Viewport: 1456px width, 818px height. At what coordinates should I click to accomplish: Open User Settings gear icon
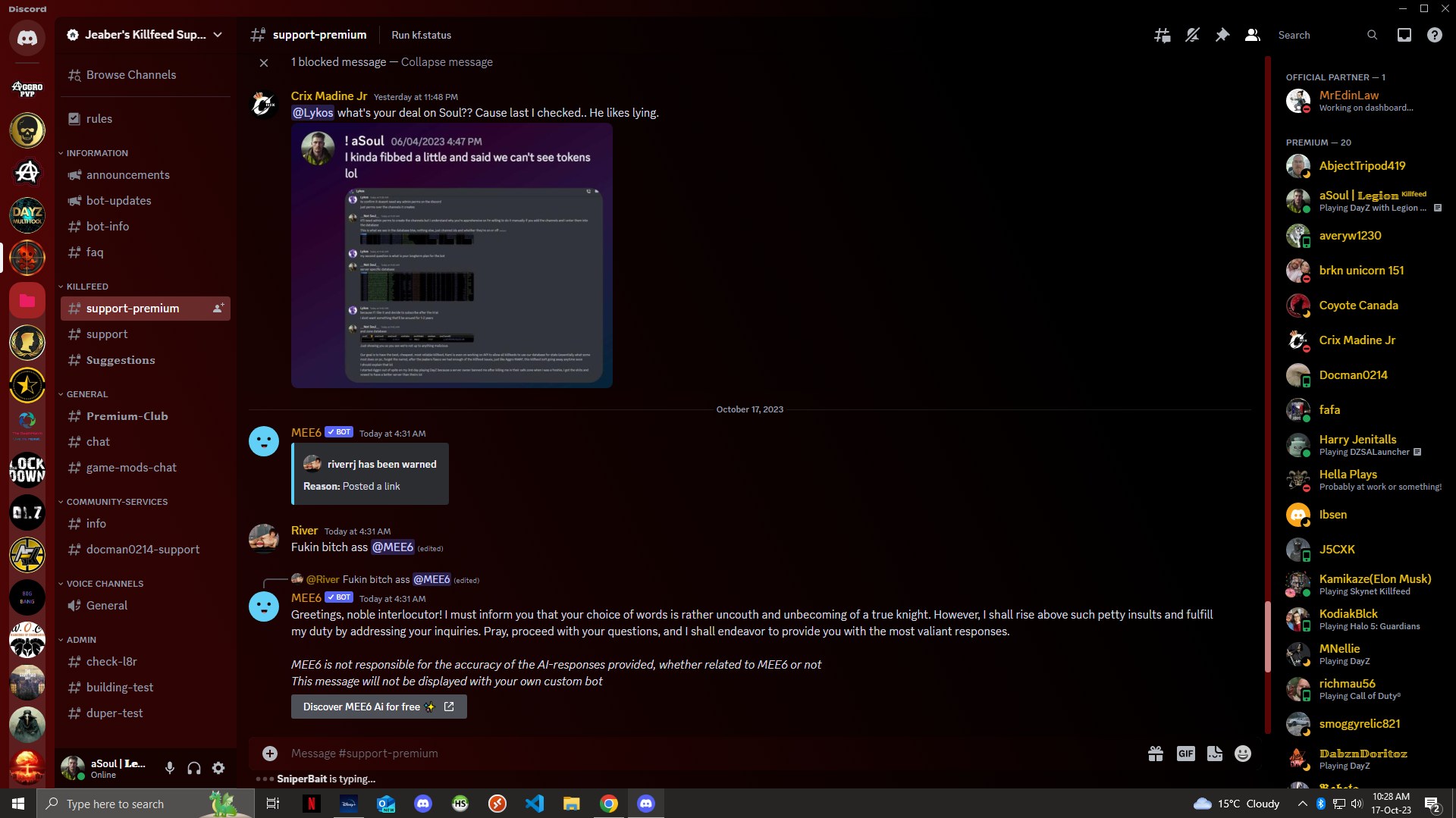pyautogui.click(x=218, y=768)
